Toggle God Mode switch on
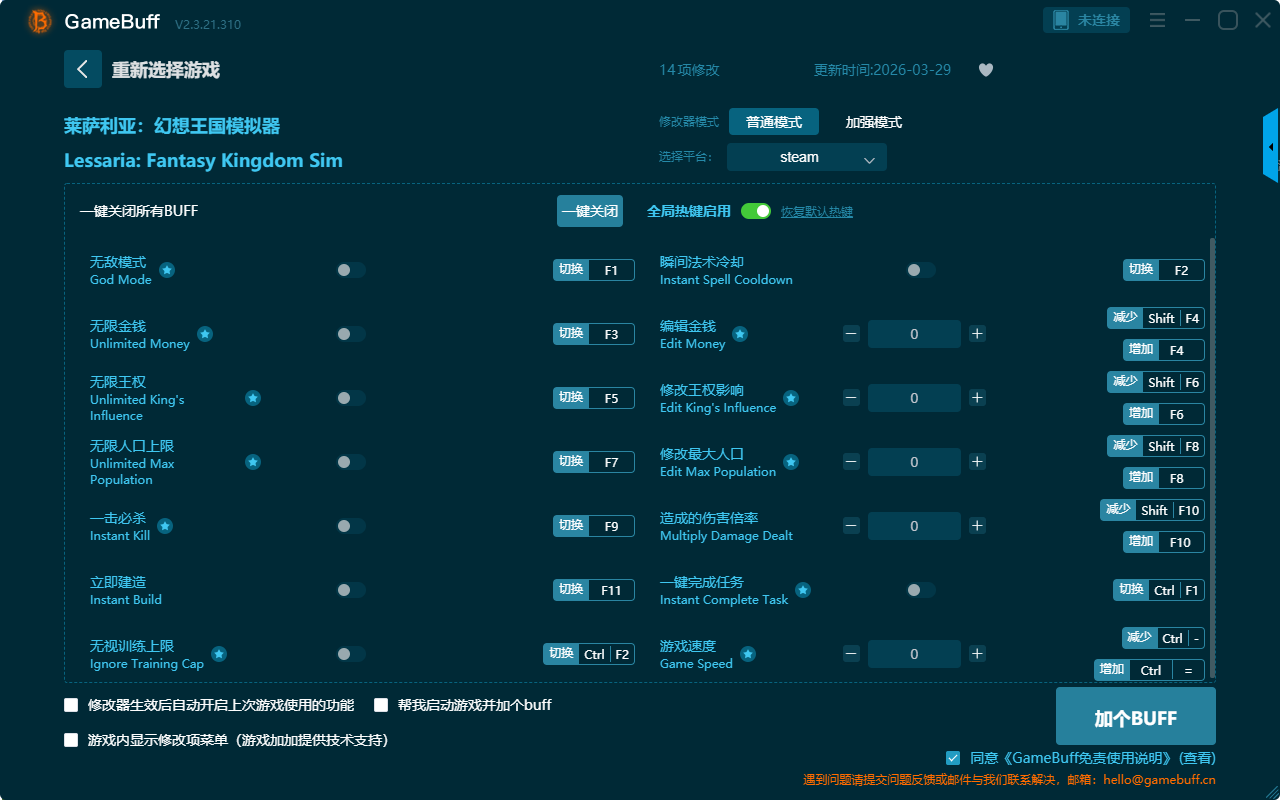The height and width of the screenshot is (800, 1280). tap(351, 270)
